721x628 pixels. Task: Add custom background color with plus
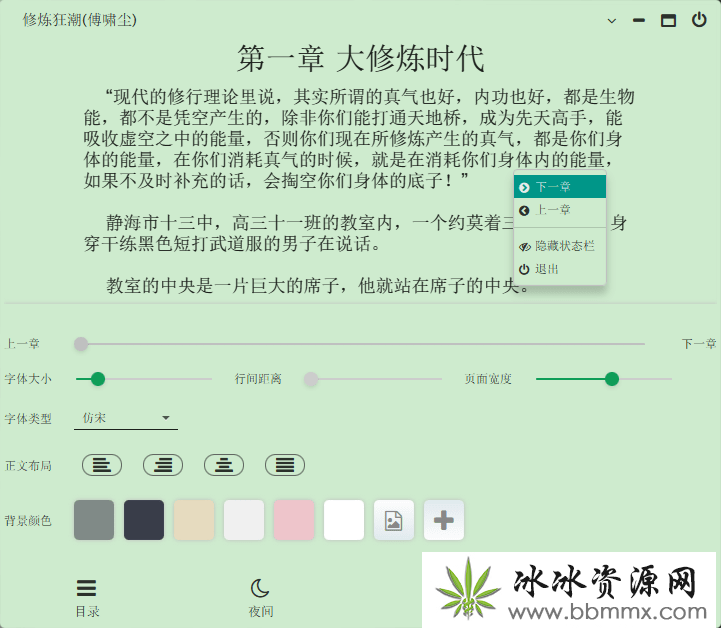coord(444,520)
